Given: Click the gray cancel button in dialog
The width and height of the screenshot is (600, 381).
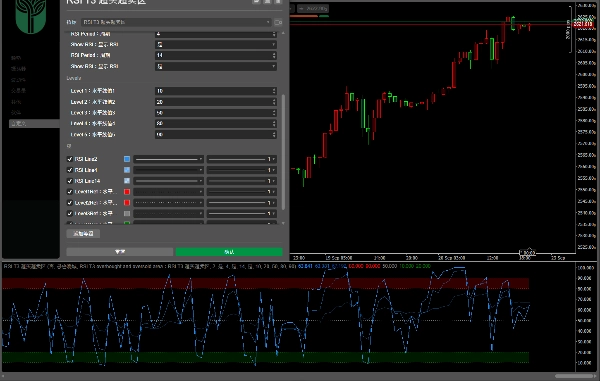Looking at the screenshot, I should pyautogui.click(x=120, y=252).
